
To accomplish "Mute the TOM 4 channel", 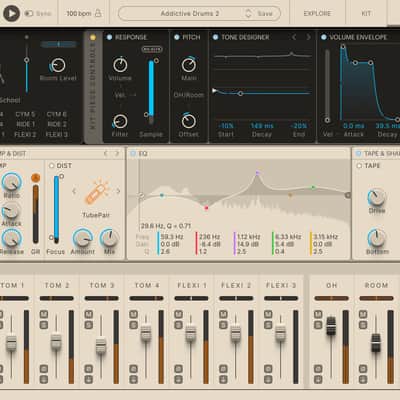I will 133,314.
